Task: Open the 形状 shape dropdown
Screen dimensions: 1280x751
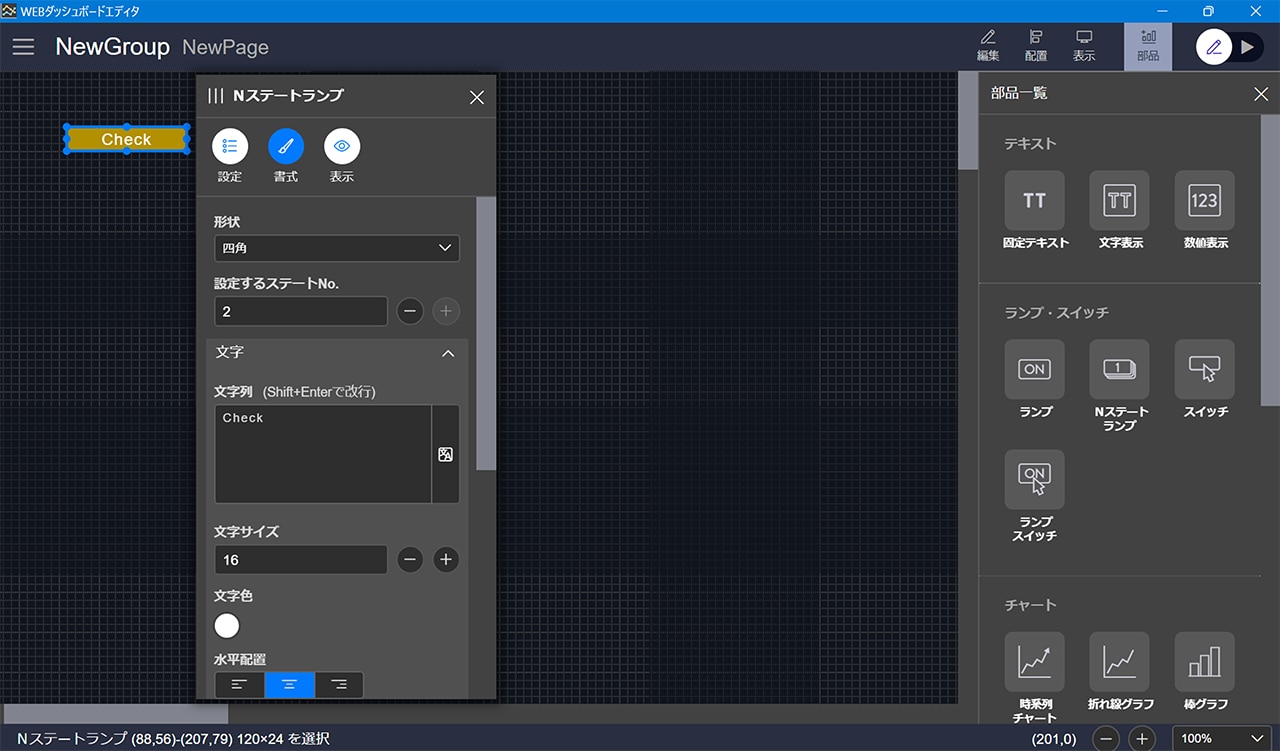Action: coord(336,248)
